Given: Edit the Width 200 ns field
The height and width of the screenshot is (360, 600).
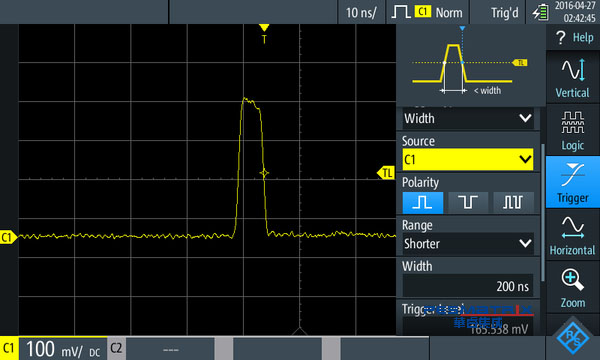Looking at the screenshot, I should (x=468, y=286).
